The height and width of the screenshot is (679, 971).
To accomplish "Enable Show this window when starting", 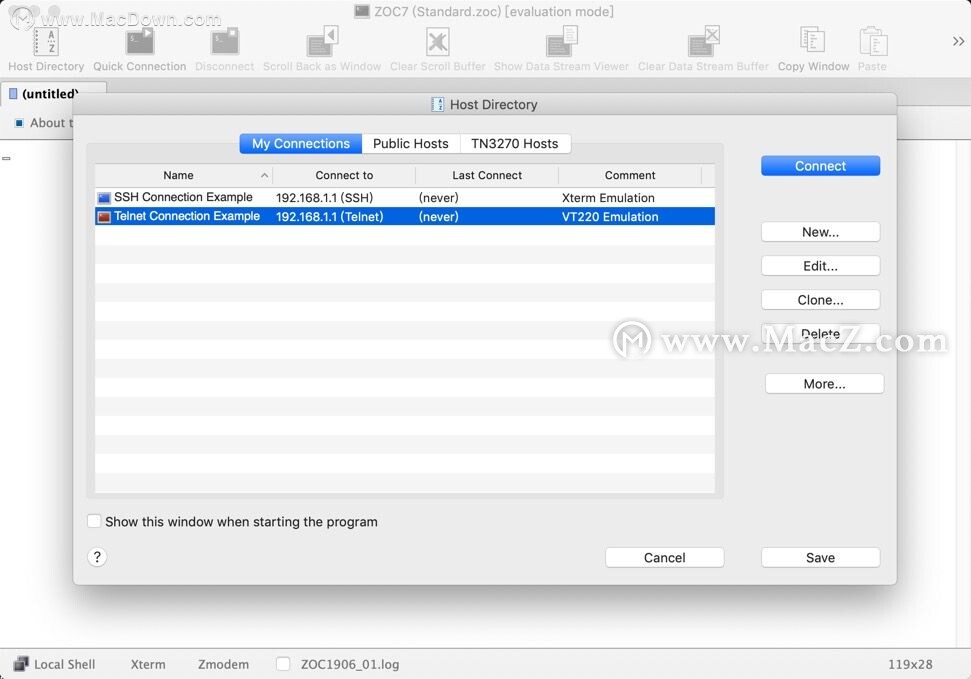I will click(x=94, y=521).
